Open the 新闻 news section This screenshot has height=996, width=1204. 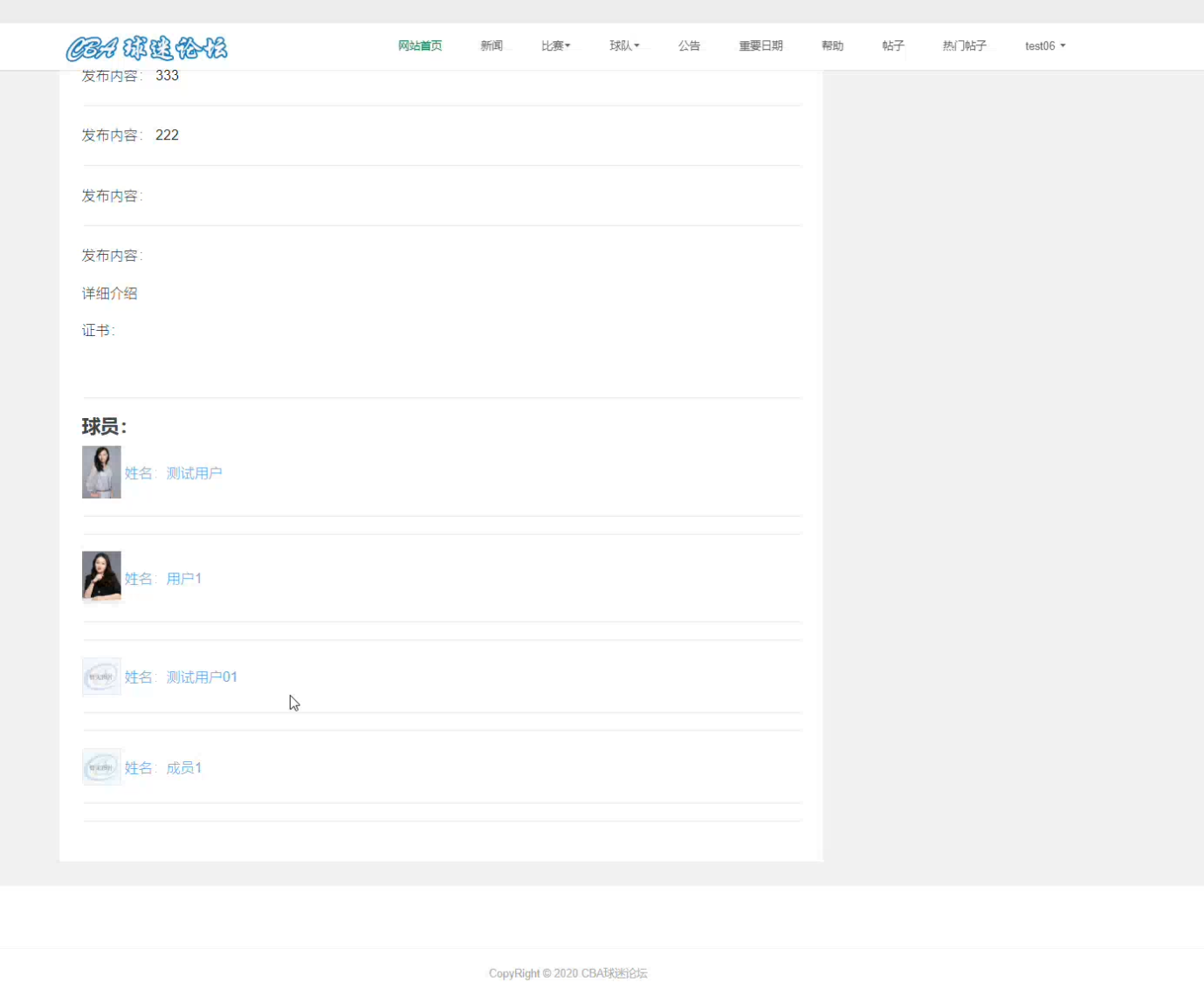pyautogui.click(x=492, y=45)
